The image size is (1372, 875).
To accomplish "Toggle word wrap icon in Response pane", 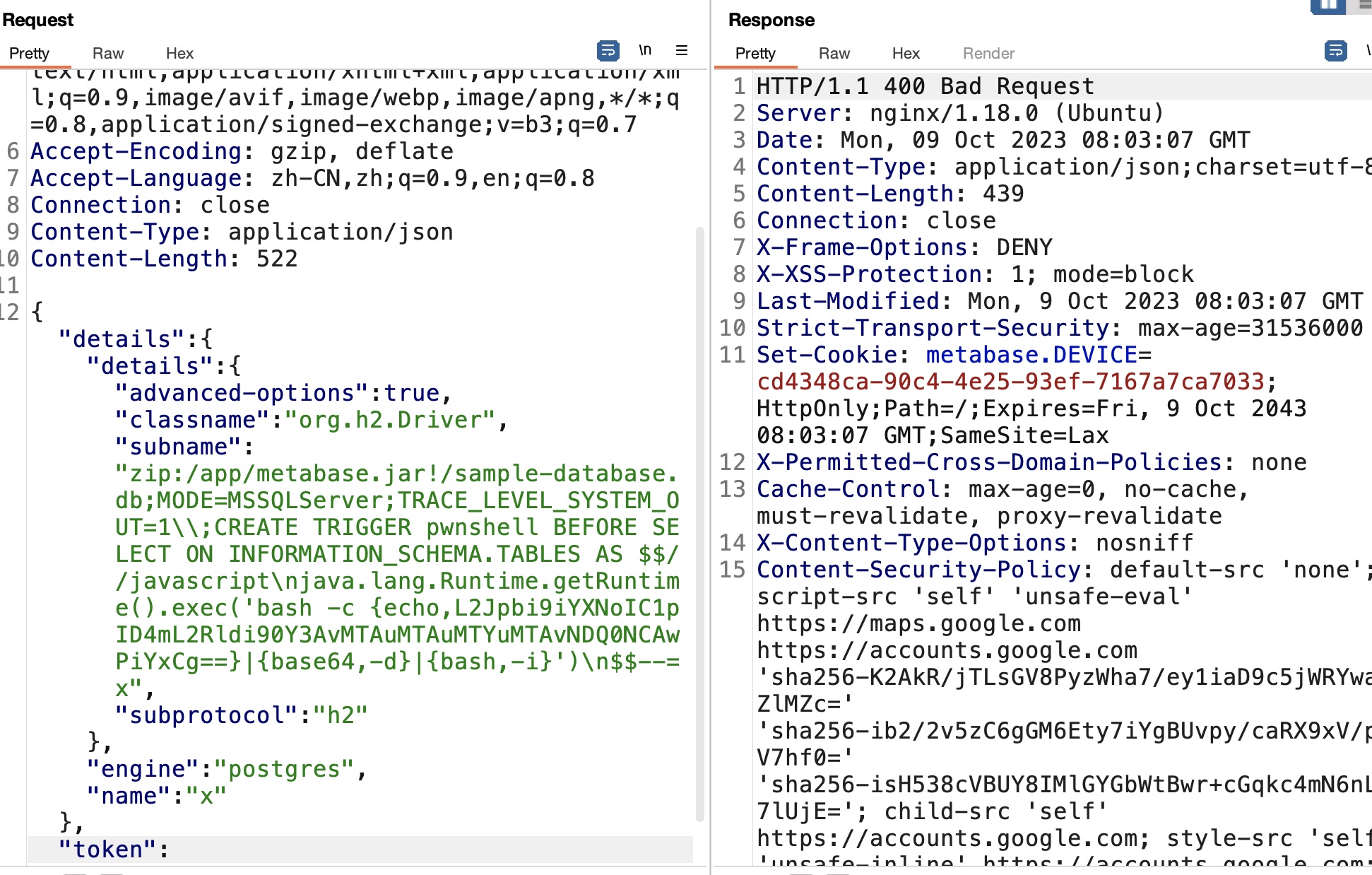I will coord(1335,51).
